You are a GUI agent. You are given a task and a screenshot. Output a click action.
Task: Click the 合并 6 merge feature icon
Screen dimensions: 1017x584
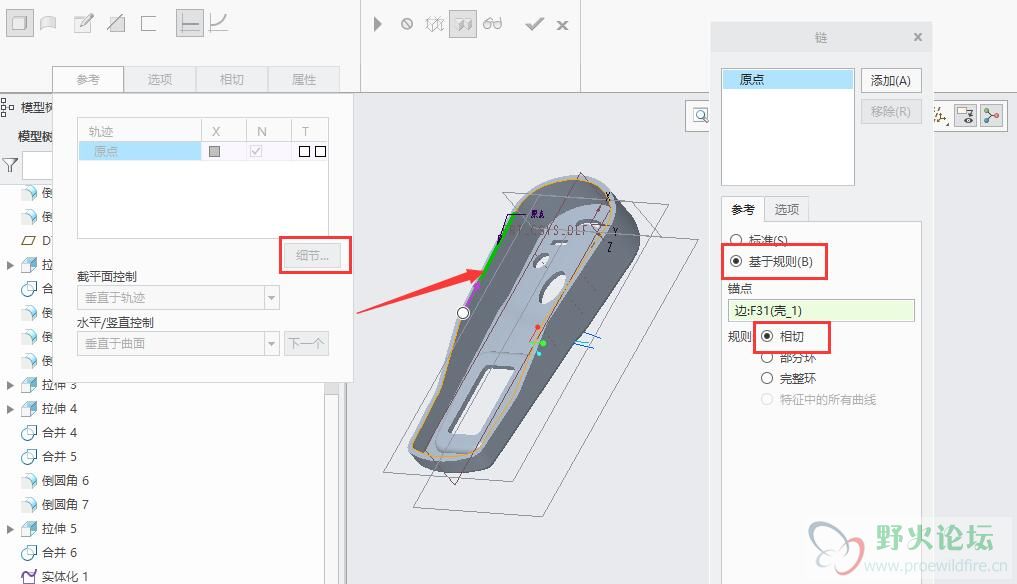[x=29, y=553]
